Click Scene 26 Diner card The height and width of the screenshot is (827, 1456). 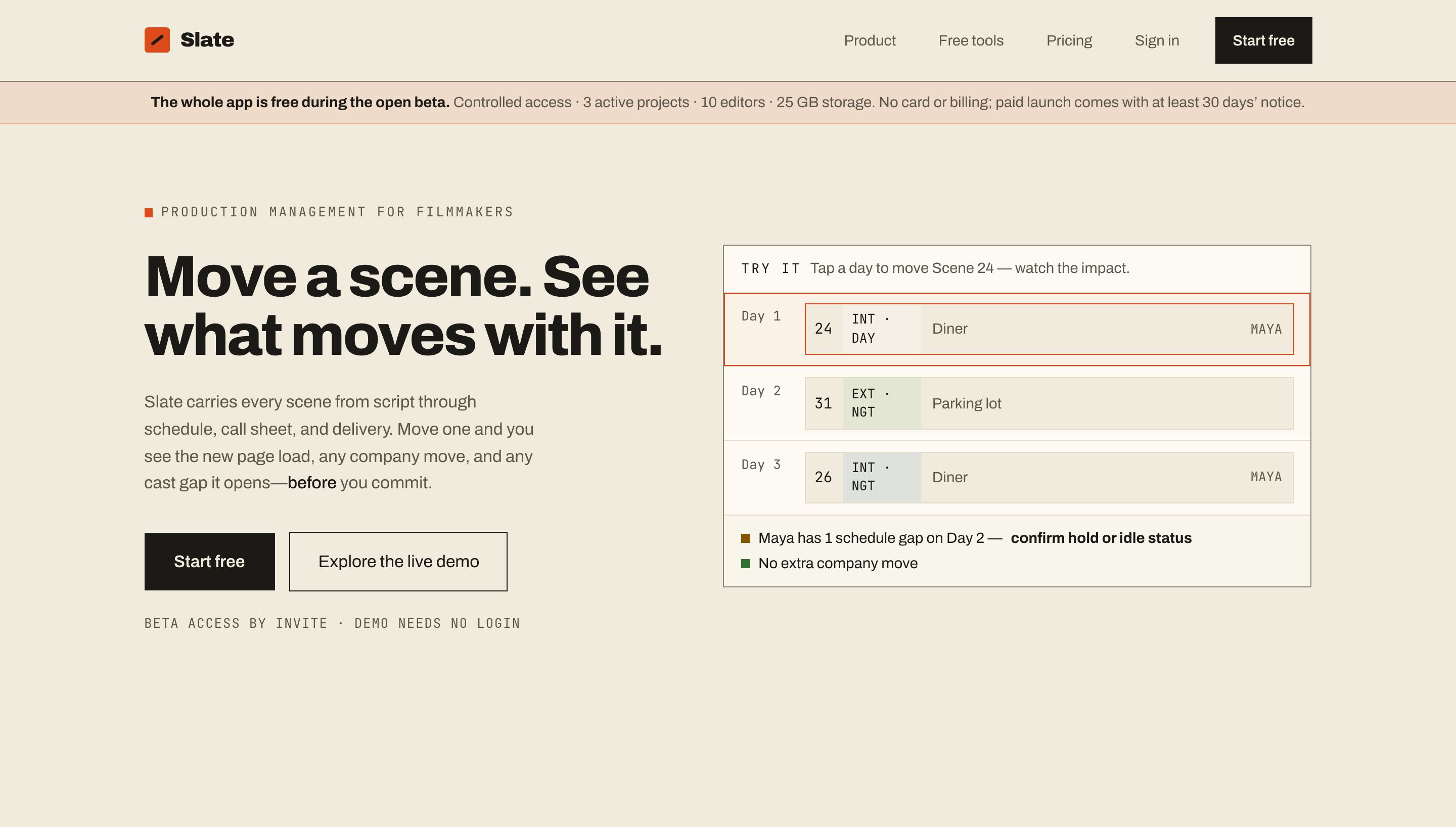[x=1049, y=477]
